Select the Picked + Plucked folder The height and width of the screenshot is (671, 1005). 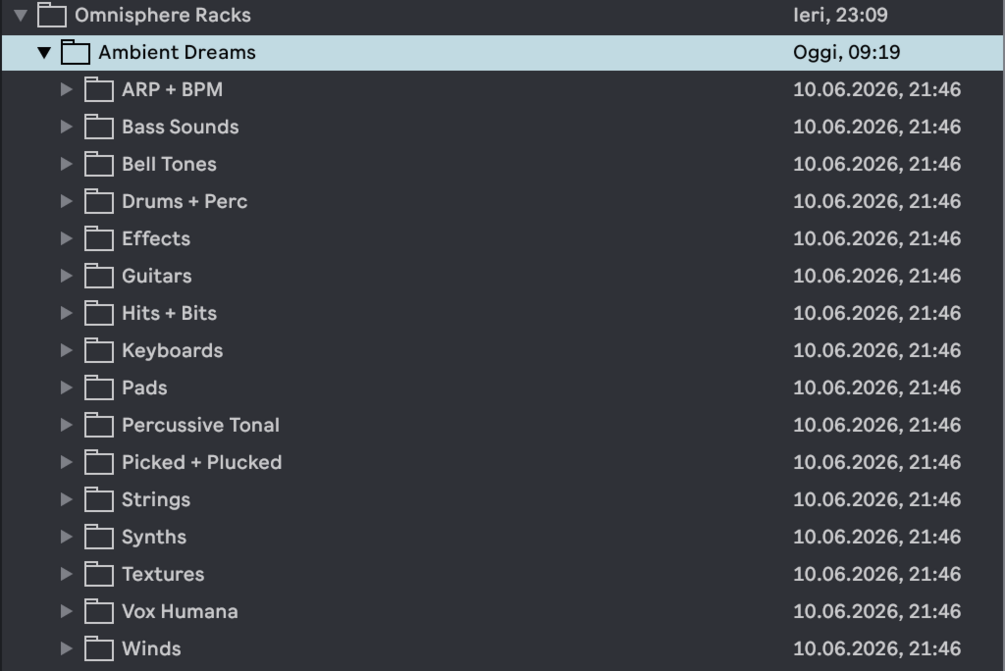(502, 462)
